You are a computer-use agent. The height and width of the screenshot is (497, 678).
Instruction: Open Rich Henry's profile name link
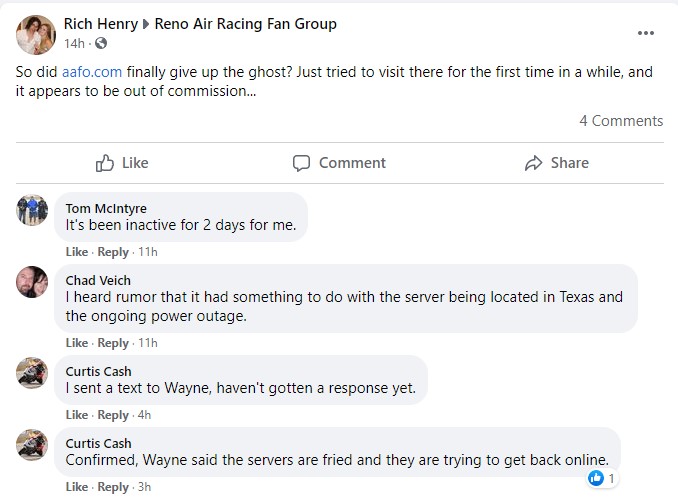[x=100, y=24]
